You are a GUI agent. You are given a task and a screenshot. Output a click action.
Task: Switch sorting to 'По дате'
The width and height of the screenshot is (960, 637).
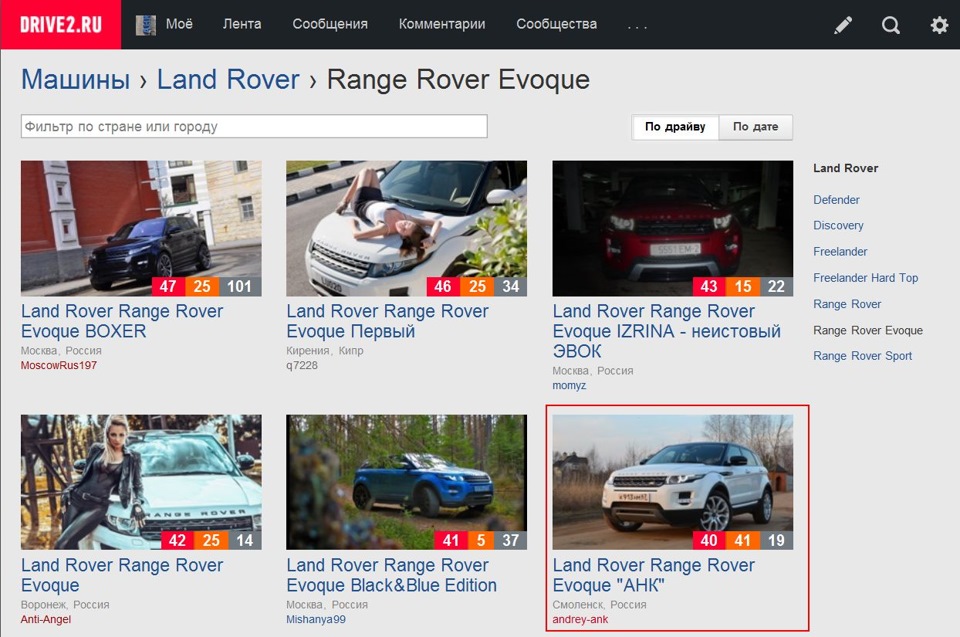[756, 127]
